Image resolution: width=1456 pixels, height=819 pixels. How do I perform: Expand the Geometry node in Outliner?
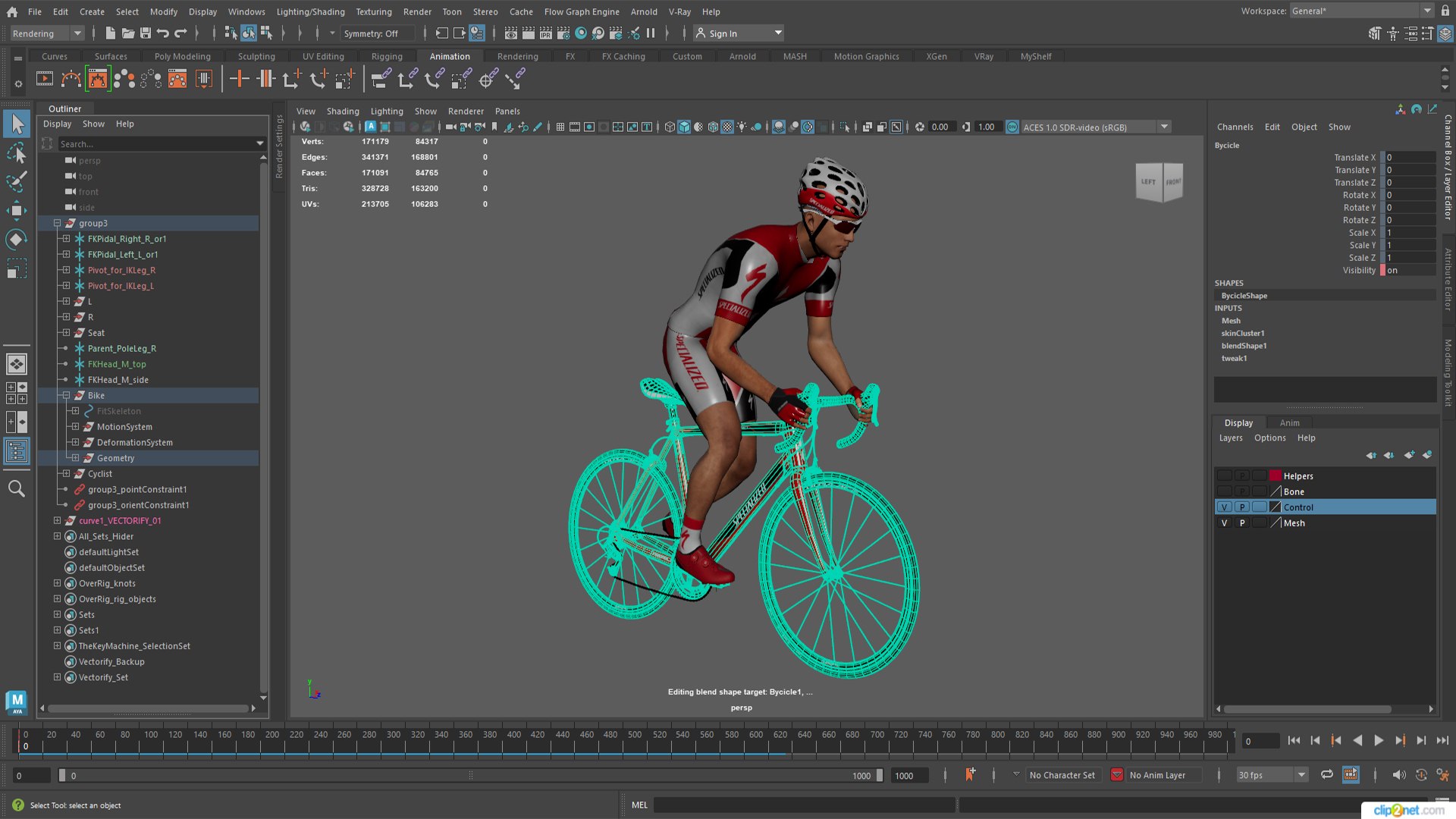75,458
